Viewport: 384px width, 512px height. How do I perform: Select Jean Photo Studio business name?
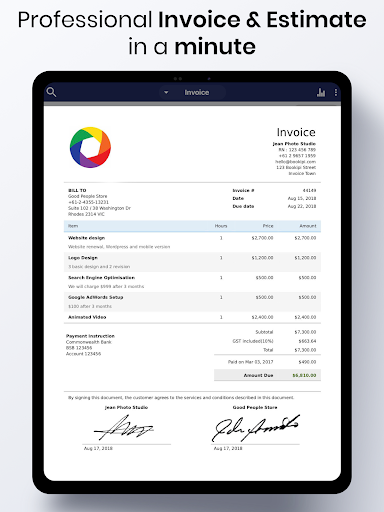pos(294,144)
